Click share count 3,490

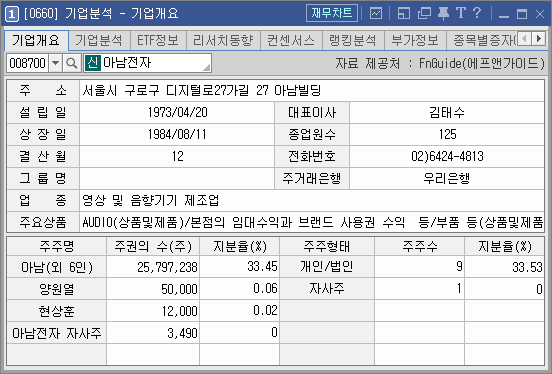[x=153, y=333]
